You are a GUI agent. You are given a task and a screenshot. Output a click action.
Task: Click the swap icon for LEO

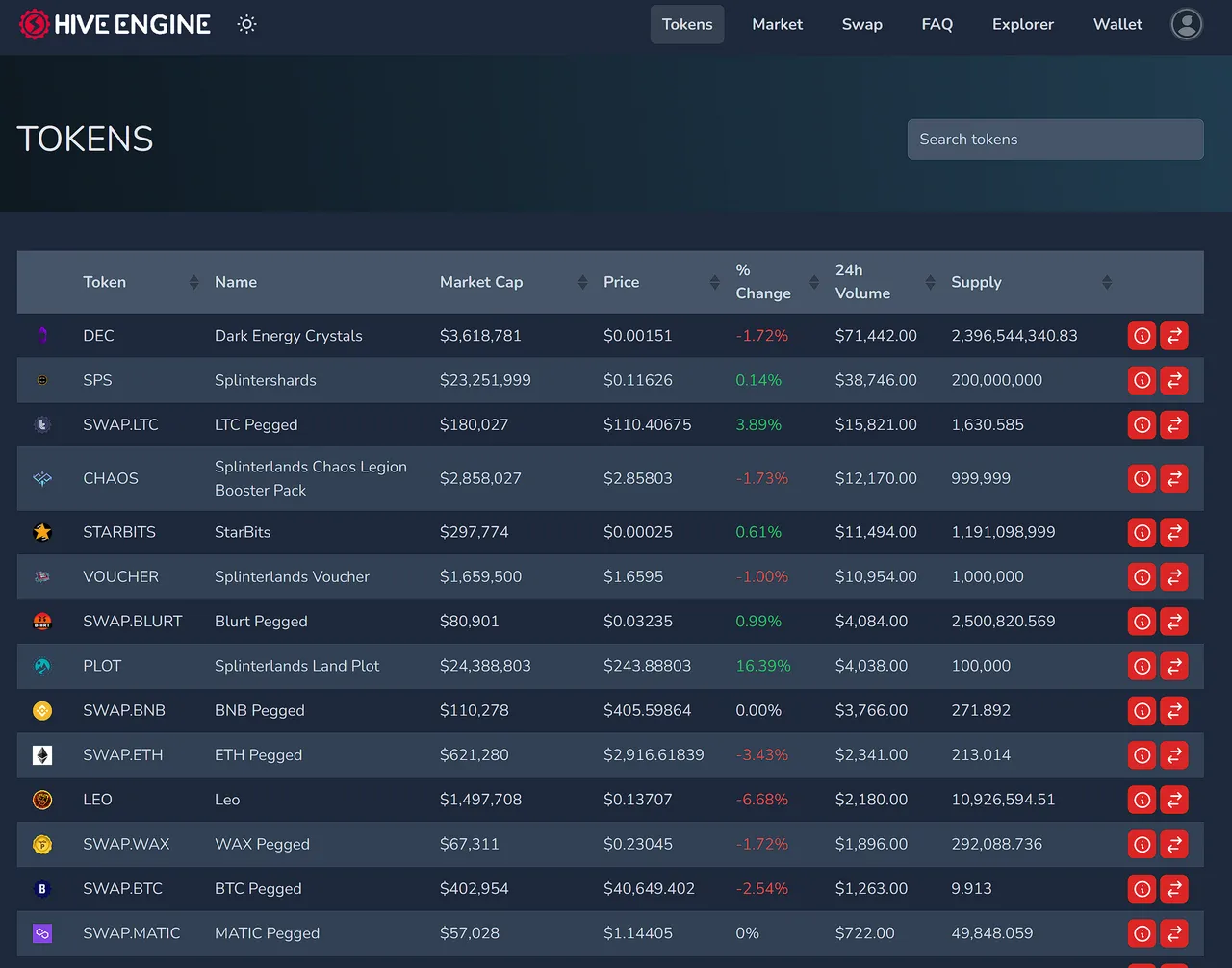coord(1174,800)
